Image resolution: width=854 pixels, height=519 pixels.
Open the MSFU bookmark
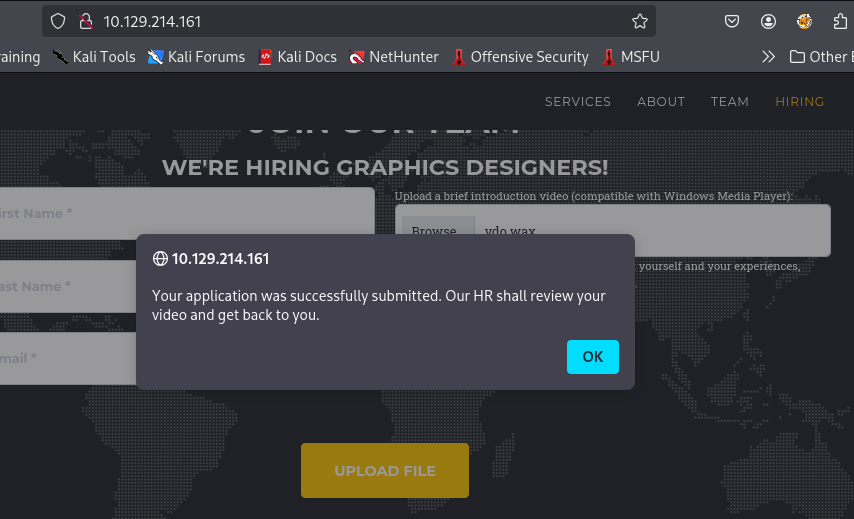click(x=631, y=57)
